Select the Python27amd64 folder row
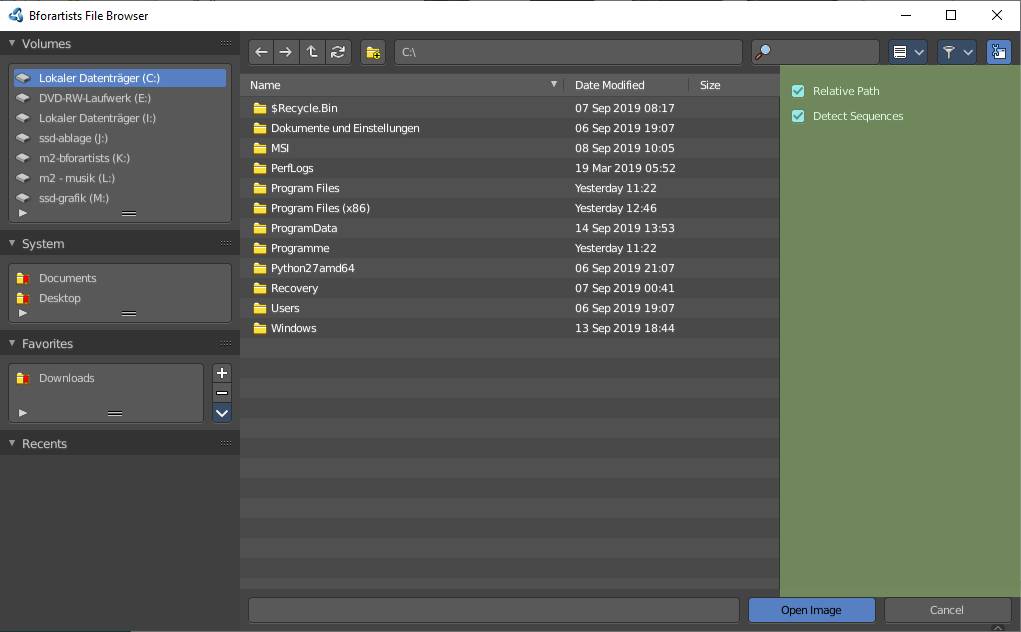This screenshot has height=632, width=1021. click(510, 268)
